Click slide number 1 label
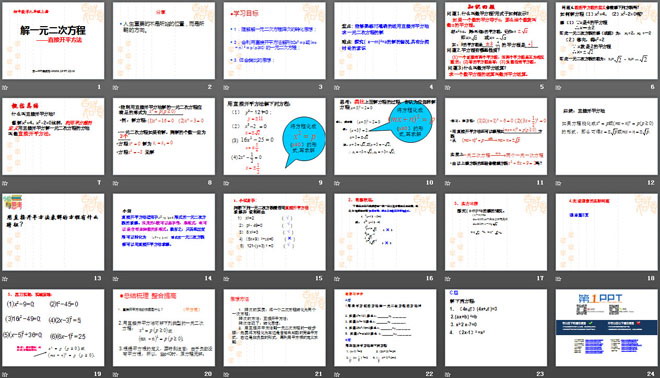The width and height of the screenshot is (660, 378). 99,87
